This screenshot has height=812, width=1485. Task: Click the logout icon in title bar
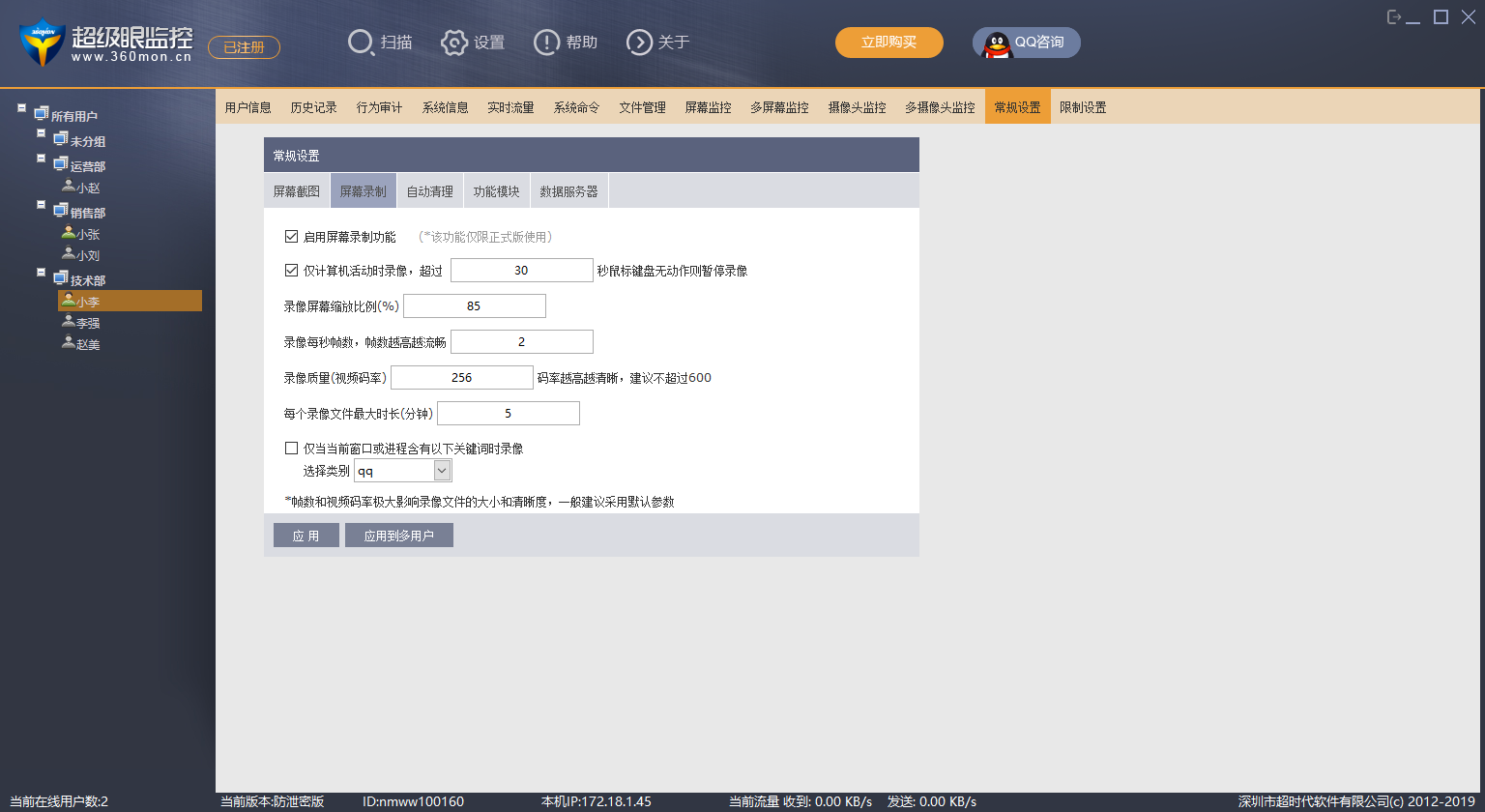coord(1394,17)
